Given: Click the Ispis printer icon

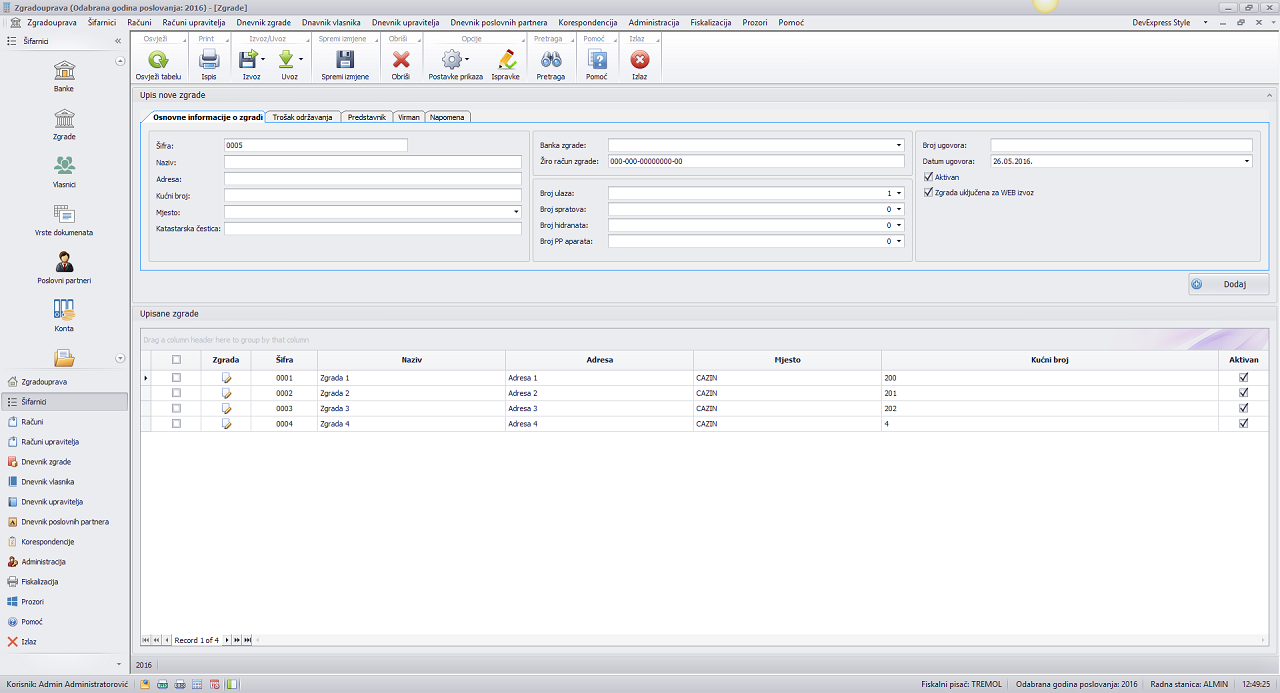Looking at the screenshot, I should (x=209, y=60).
